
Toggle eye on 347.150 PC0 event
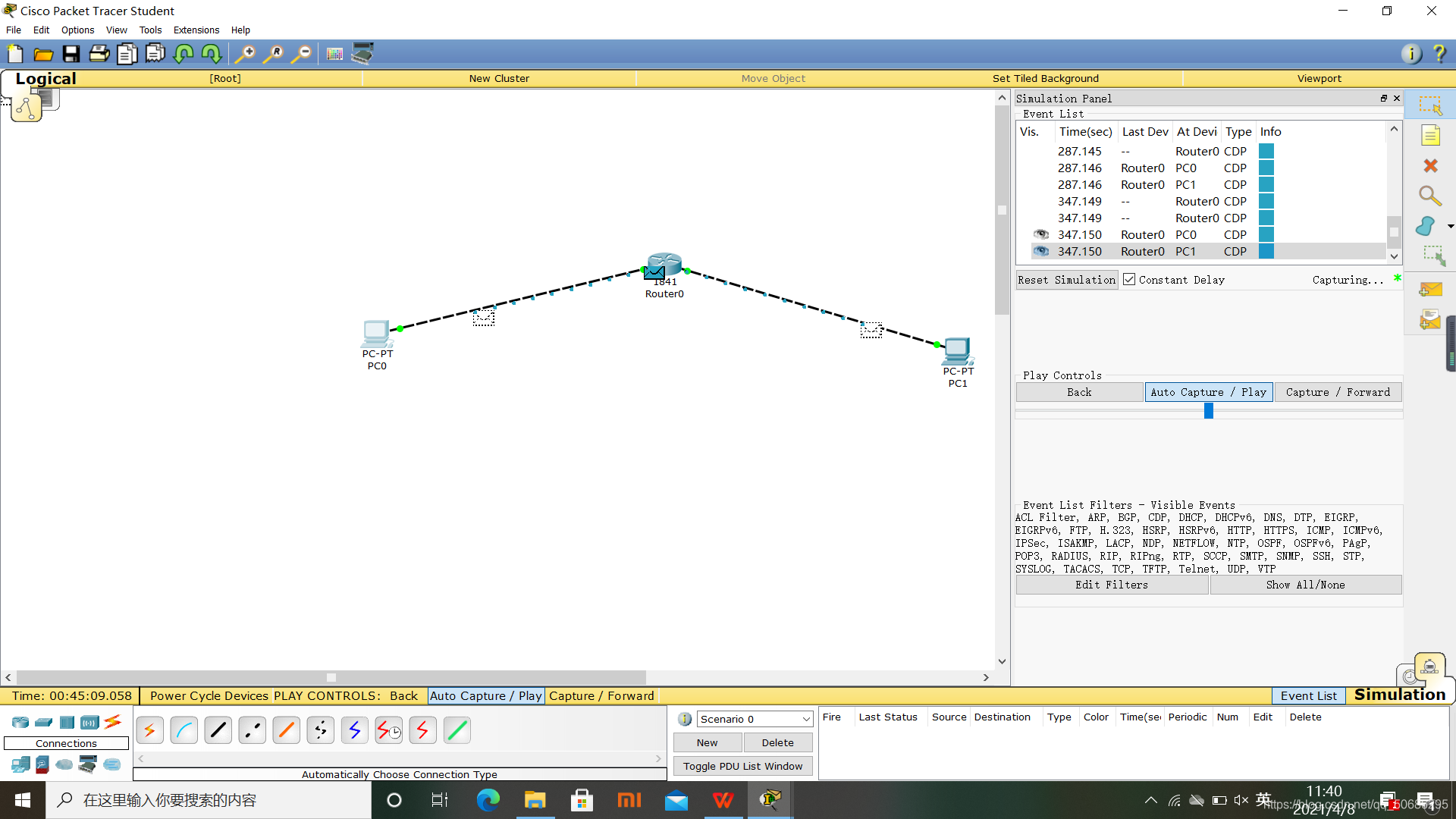(x=1041, y=234)
